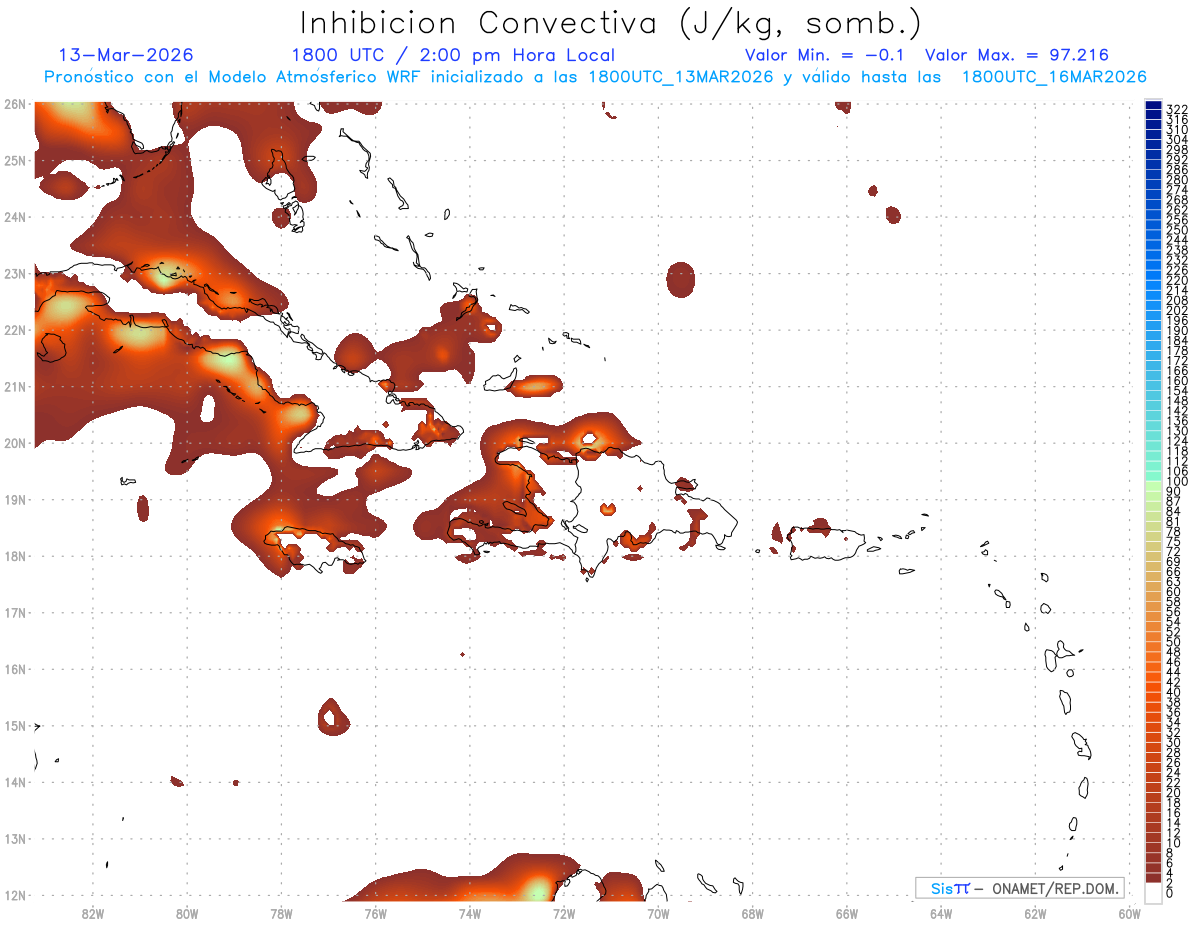Click the 74W longitude label
Image resolution: width=1200 pixels, height=927 pixels.
(470, 913)
